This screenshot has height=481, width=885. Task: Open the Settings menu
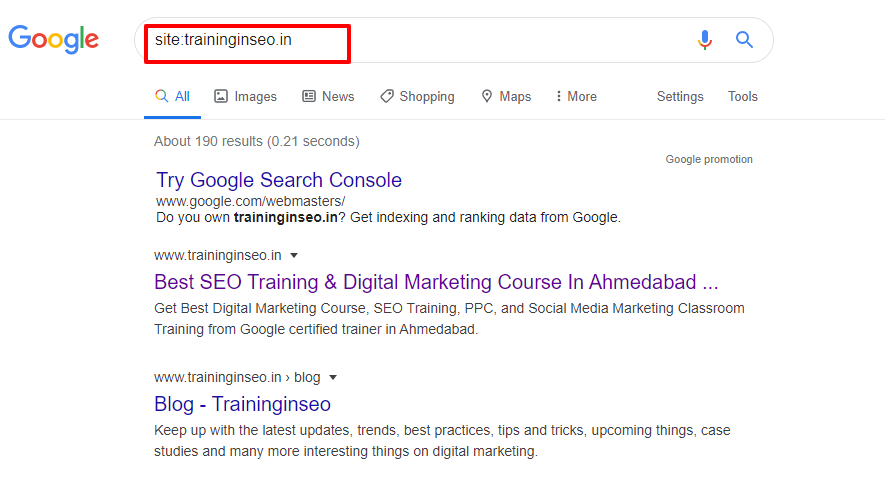[x=680, y=97]
